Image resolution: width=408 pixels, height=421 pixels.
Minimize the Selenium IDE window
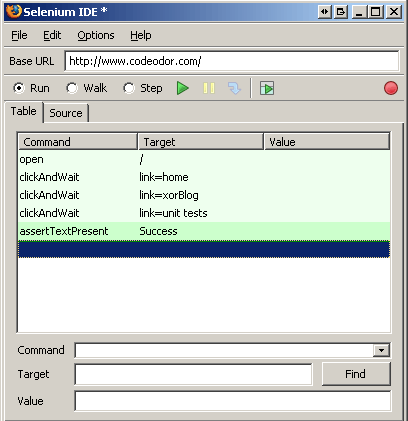point(359,12)
